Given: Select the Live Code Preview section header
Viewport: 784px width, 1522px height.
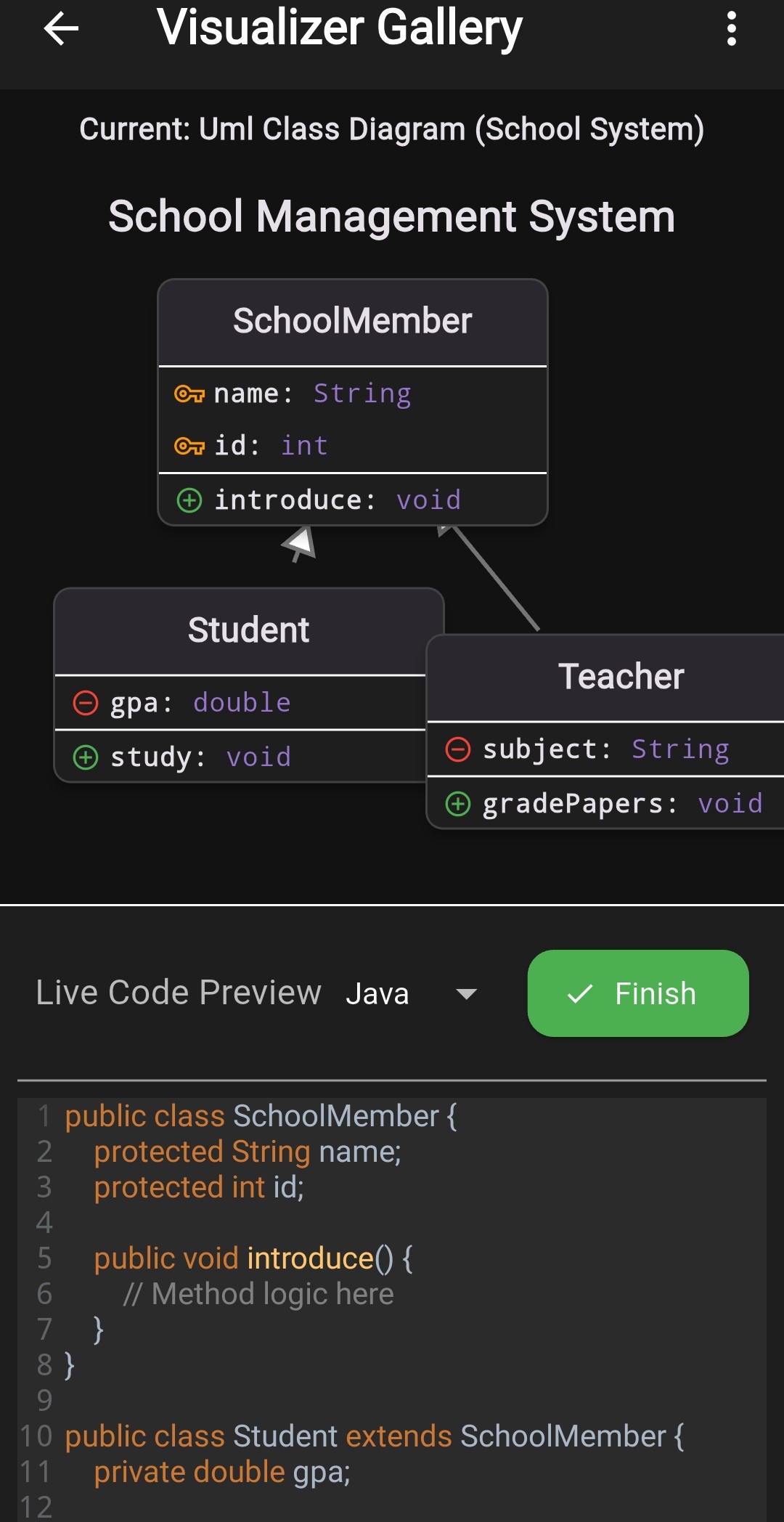Looking at the screenshot, I should coord(178,992).
